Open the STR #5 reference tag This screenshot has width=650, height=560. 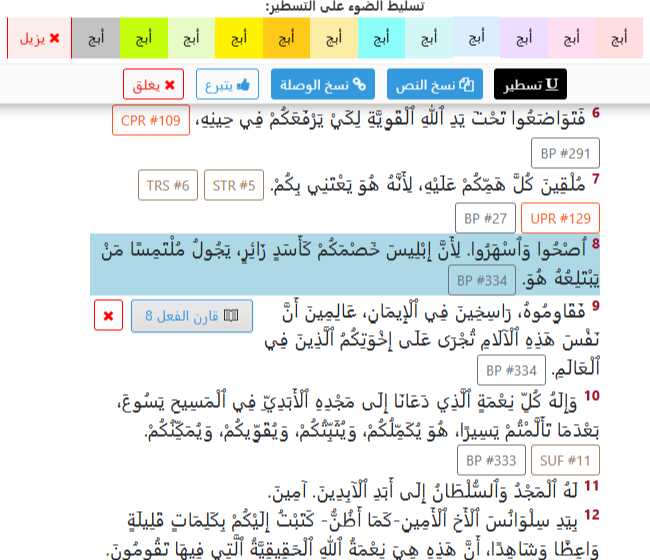234,185
